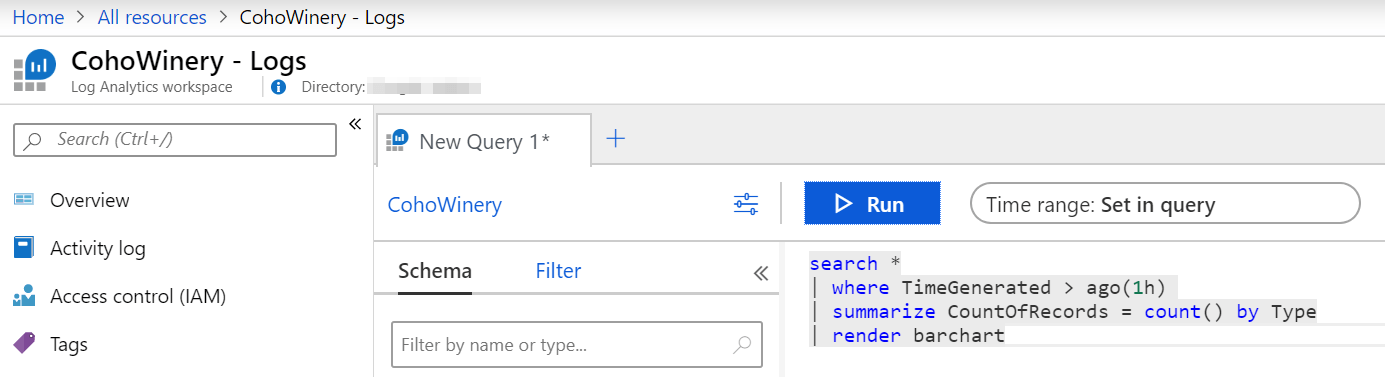The image size is (1385, 377).
Task: Click the Activity log icon
Action: [x=24, y=248]
